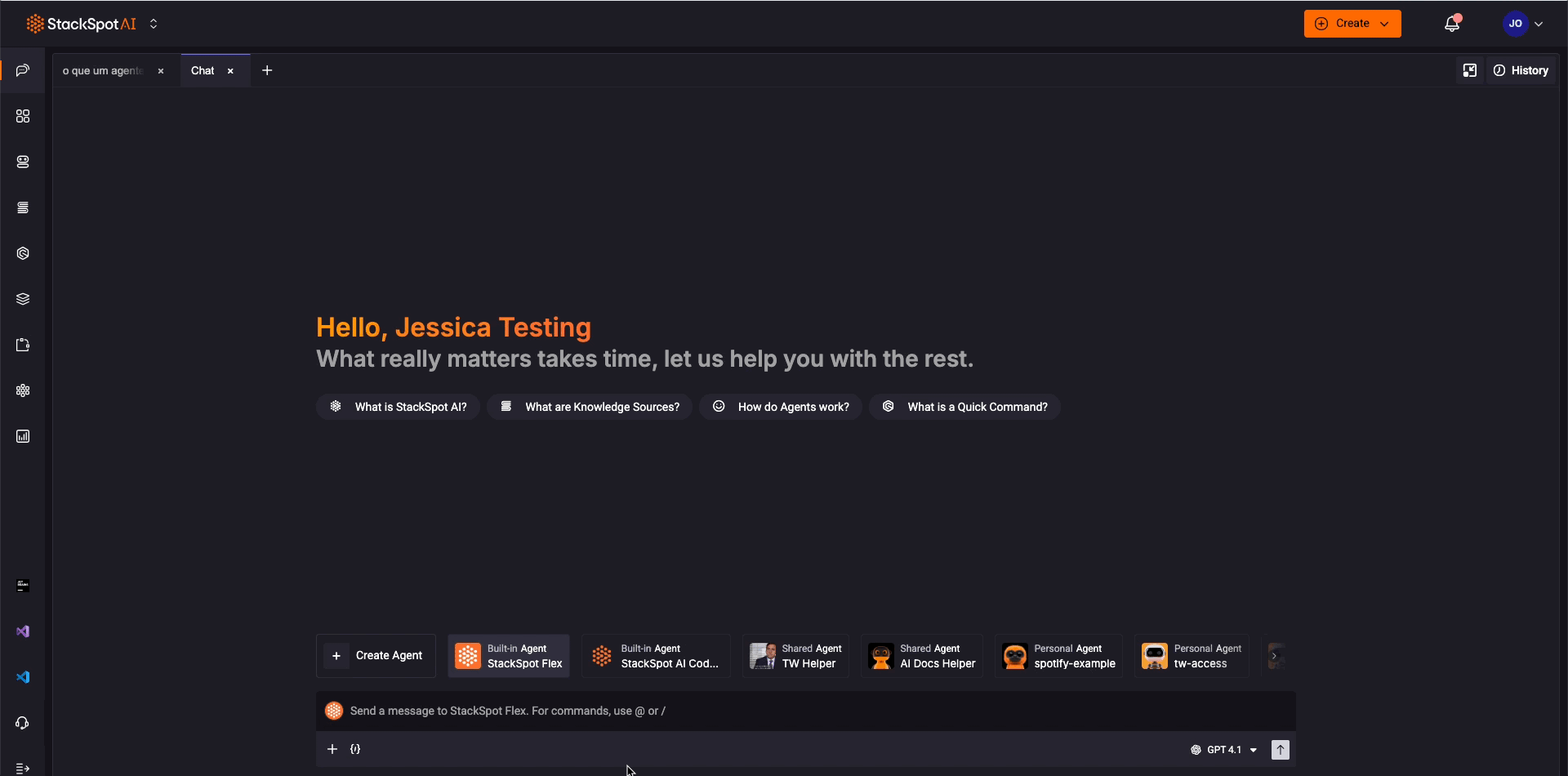Click the Visual Studio Code sidebar icon
The image size is (1568, 776).
tap(23, 677)
